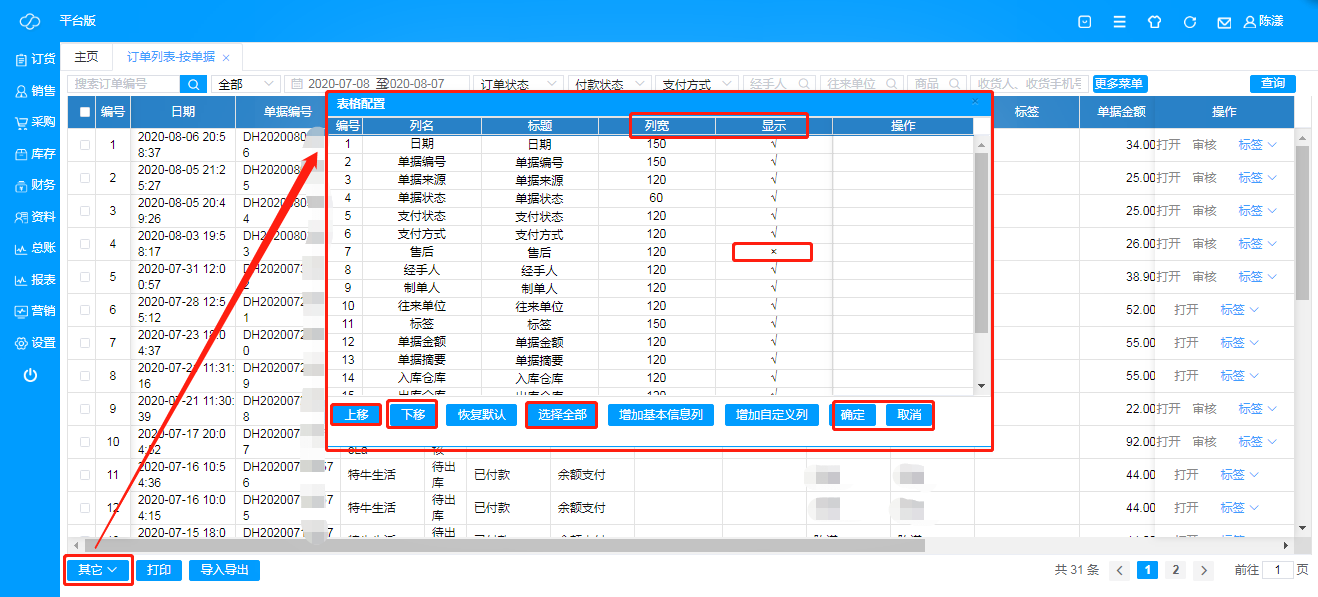
Task: Close the 订单列表-按单据 tab with its x
Action: click(226, 58)
